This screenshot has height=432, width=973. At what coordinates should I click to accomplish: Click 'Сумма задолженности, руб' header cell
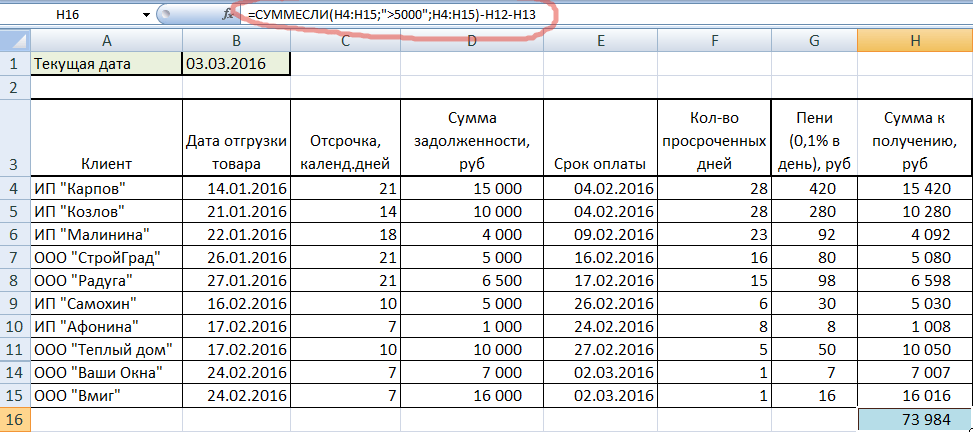click(x=472, y=137)
